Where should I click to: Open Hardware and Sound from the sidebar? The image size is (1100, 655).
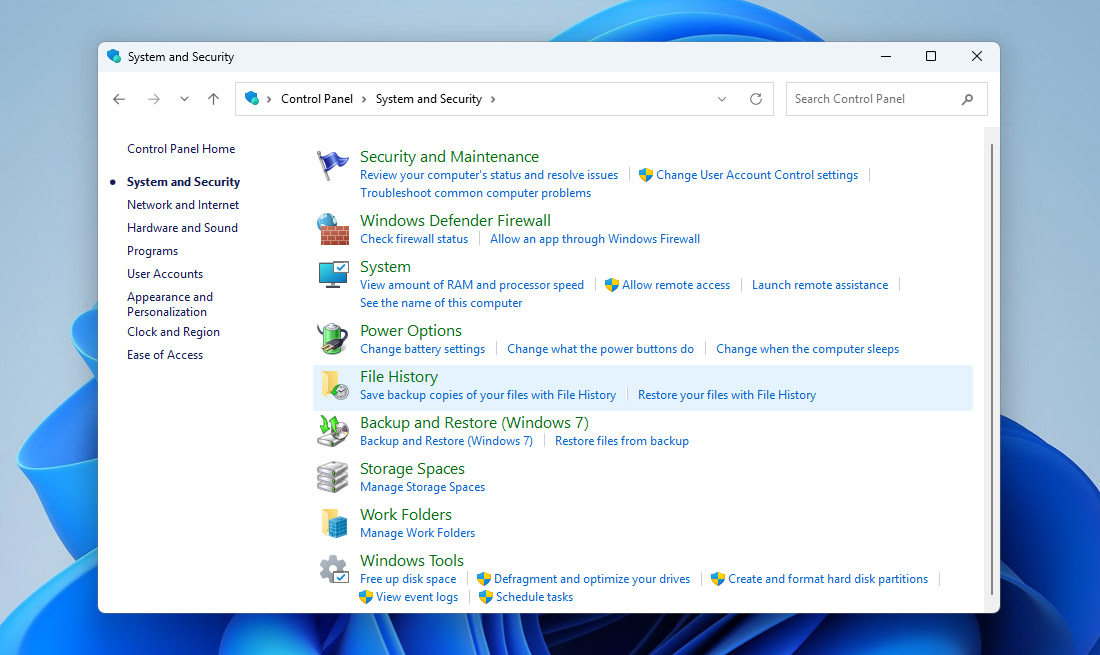pos(182,227)
